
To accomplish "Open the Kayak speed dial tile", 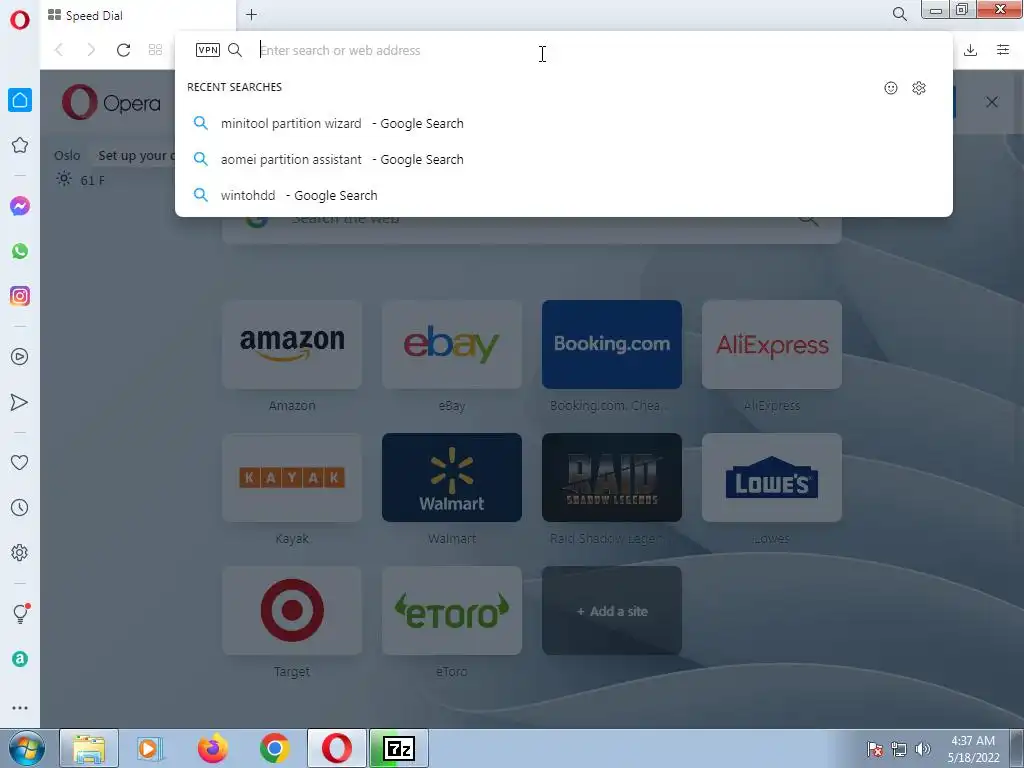I will click(x=292, y=477).
